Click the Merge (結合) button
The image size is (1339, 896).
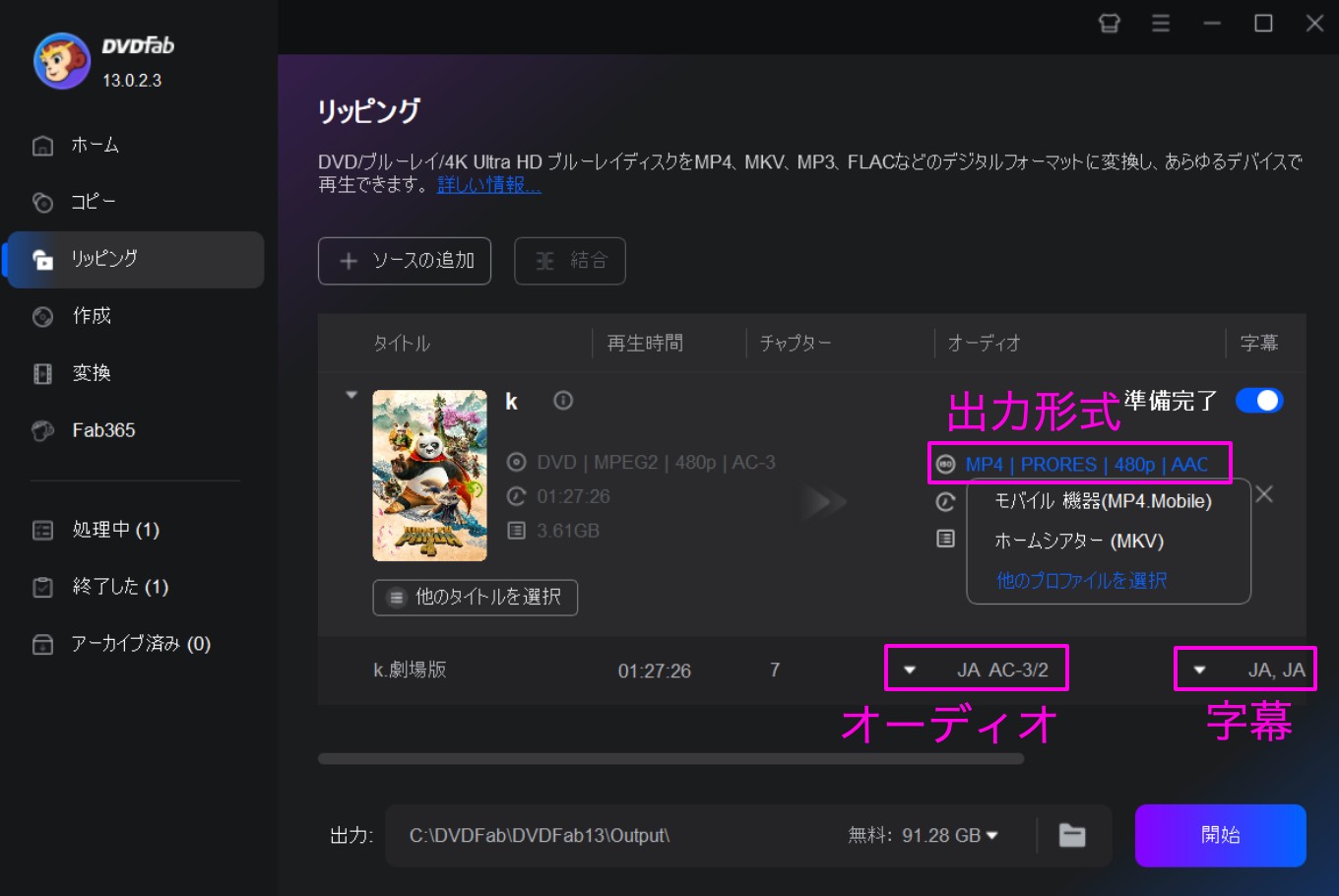[570, 261]
